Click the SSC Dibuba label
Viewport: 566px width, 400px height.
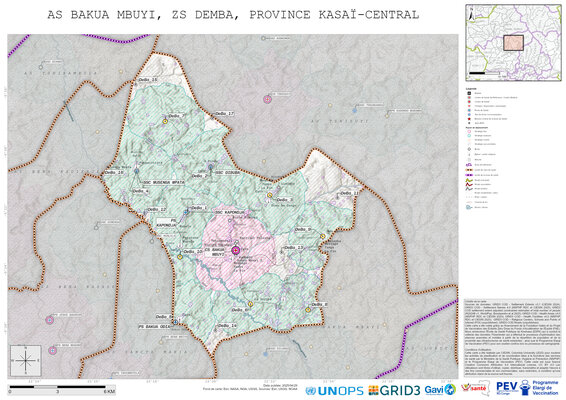tap(227, 173)
